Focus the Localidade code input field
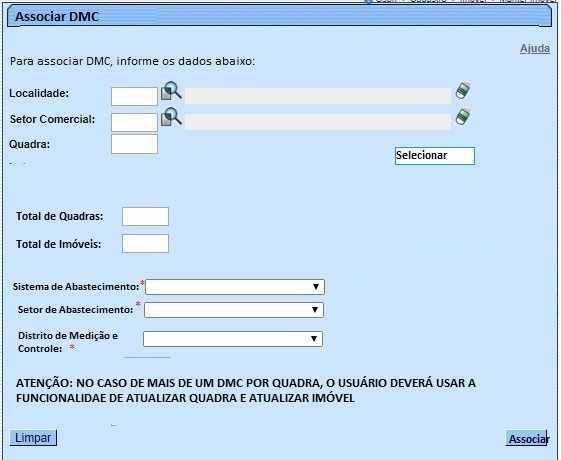 pyautogui.click(x=134, y=96)
